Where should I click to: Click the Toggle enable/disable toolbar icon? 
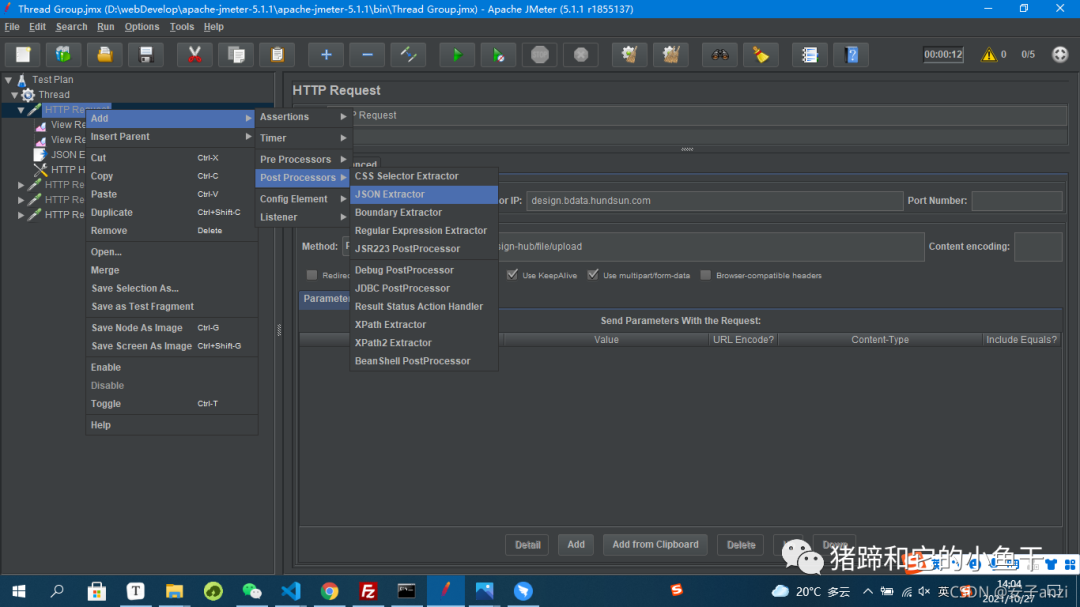point(408,54)
